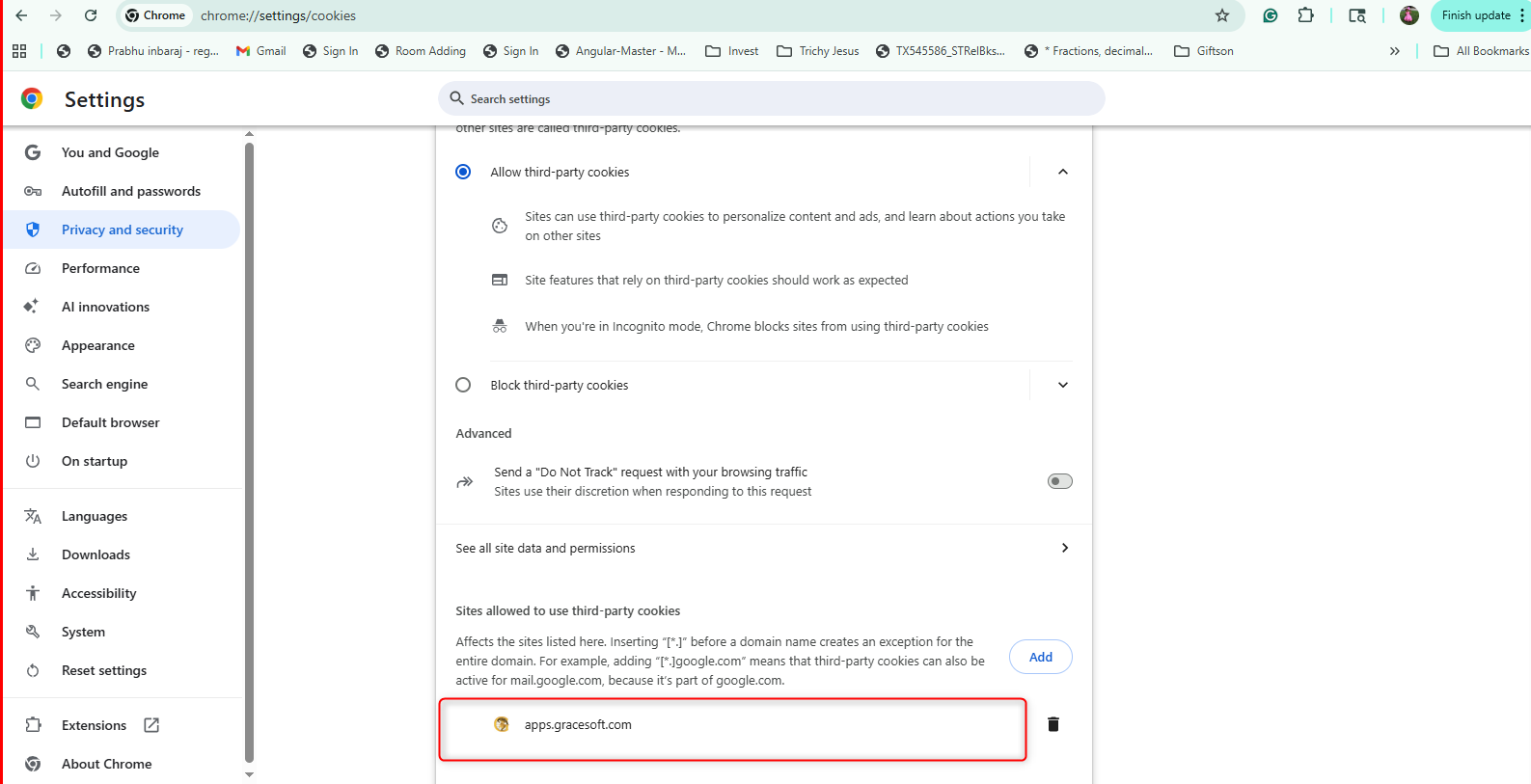Select Block third-party cookies radio button

463,385
